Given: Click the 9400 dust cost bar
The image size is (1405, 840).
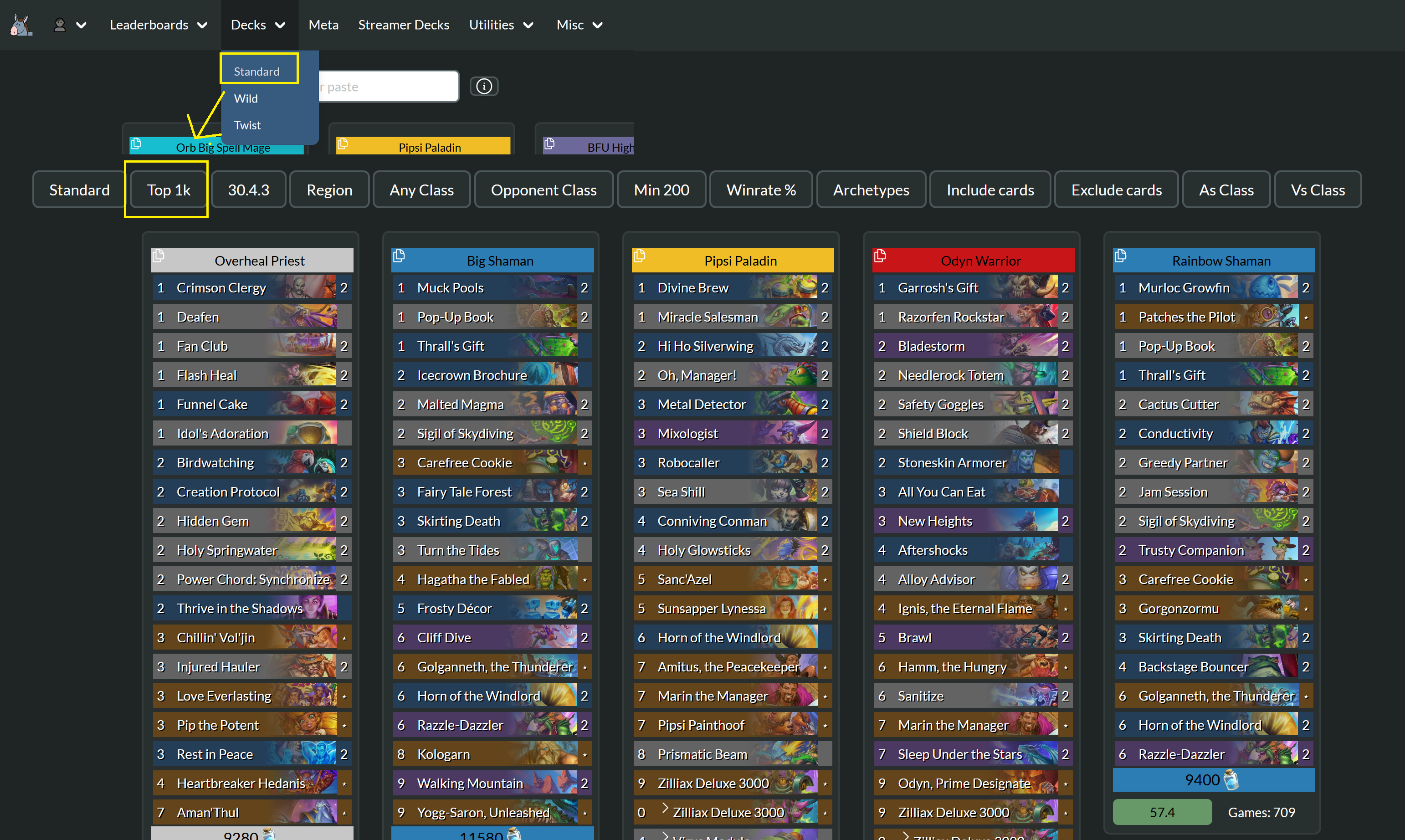Looking at the screenshot, I should pos(1214,780).
